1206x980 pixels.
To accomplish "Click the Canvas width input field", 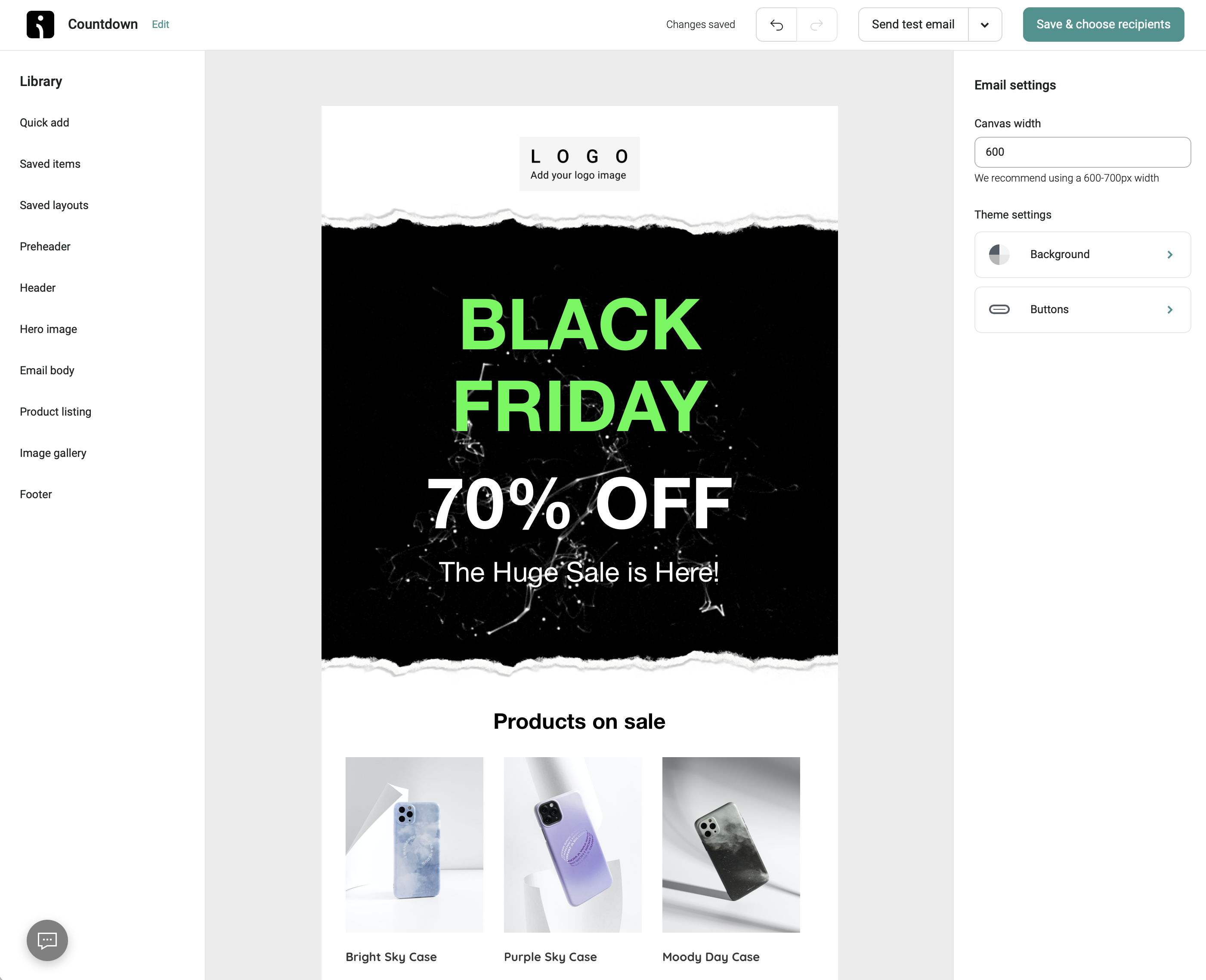I will click(1082, 152).
